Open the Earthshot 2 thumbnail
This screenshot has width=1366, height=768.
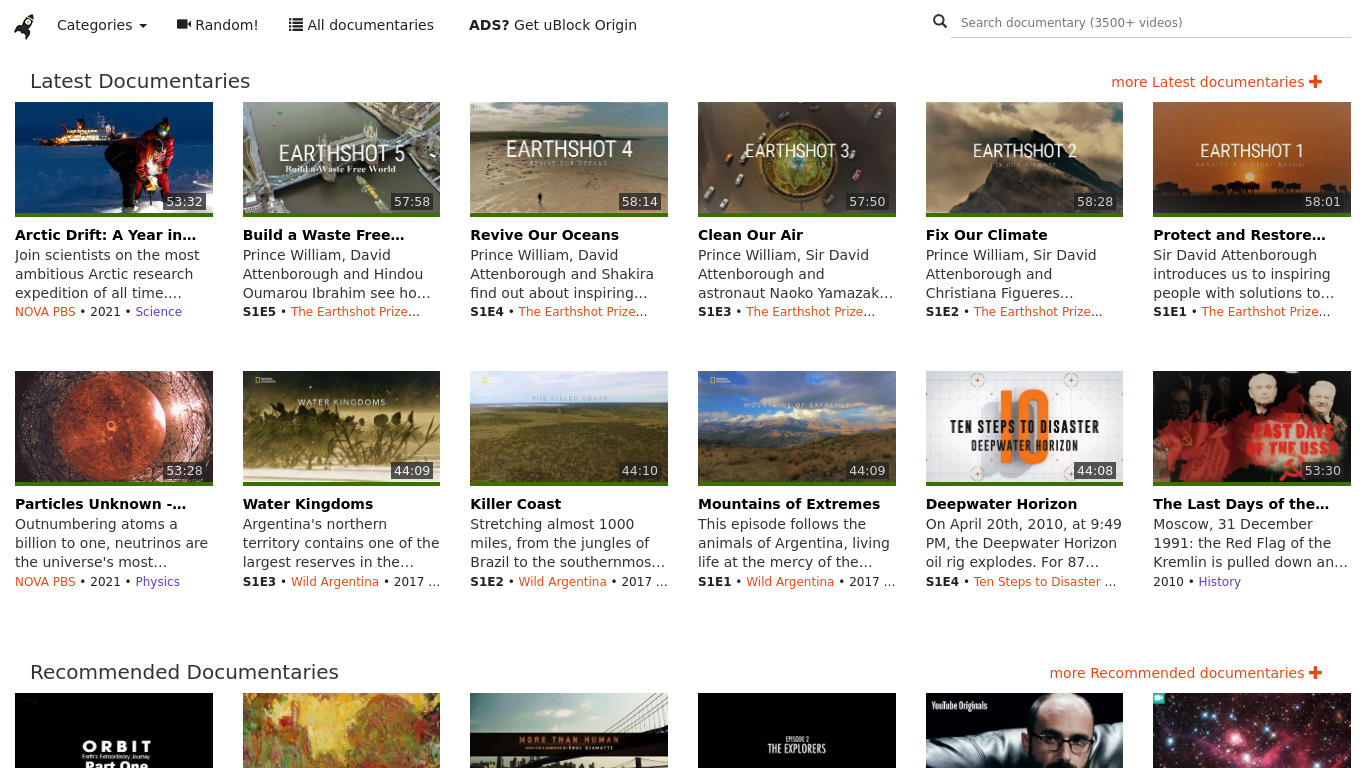(x=1024, y=158)
